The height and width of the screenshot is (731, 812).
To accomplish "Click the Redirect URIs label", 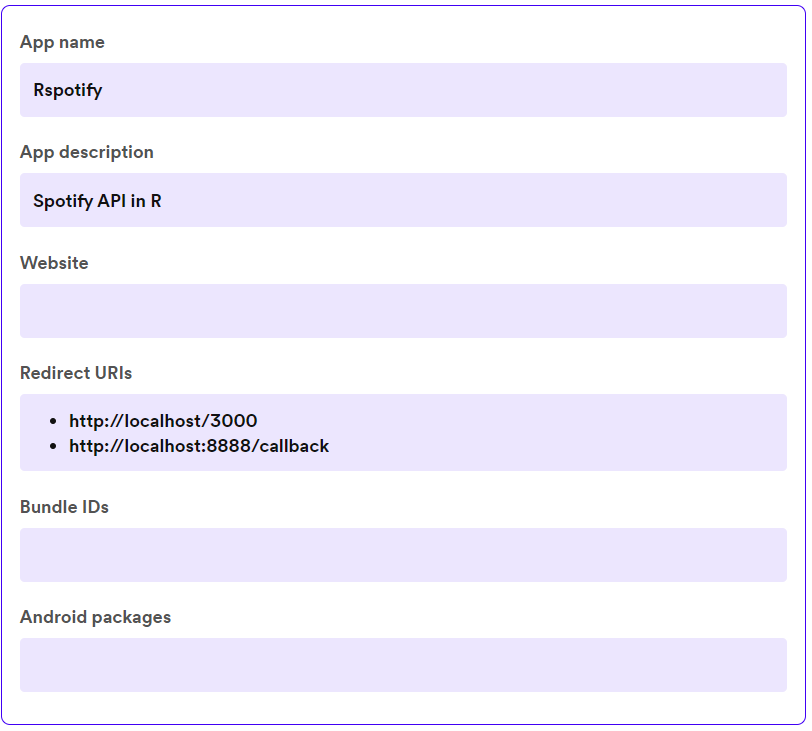I will click(x=76, y=373).
